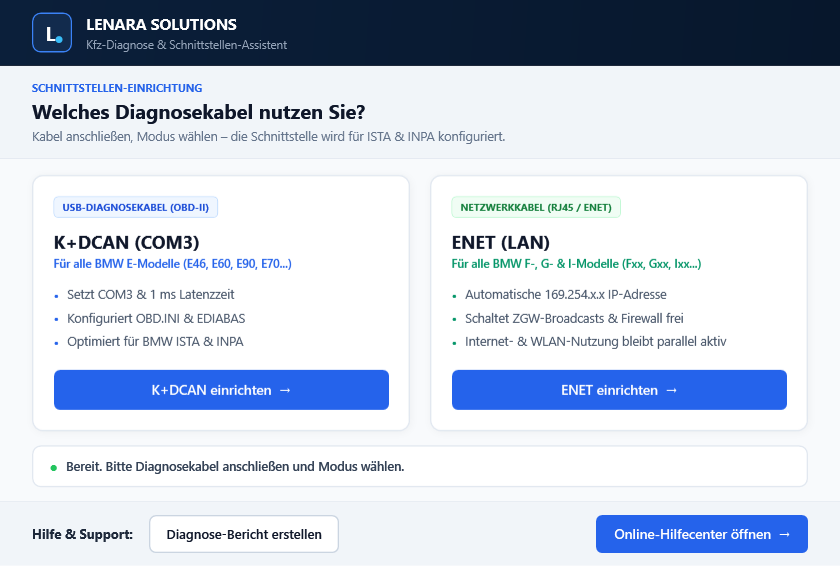The width and height of the screenshot is (840, 566).
Task: Click Diagnose-Bericht erstellen button
Action: pyautogui.click(x=244, y=534)
